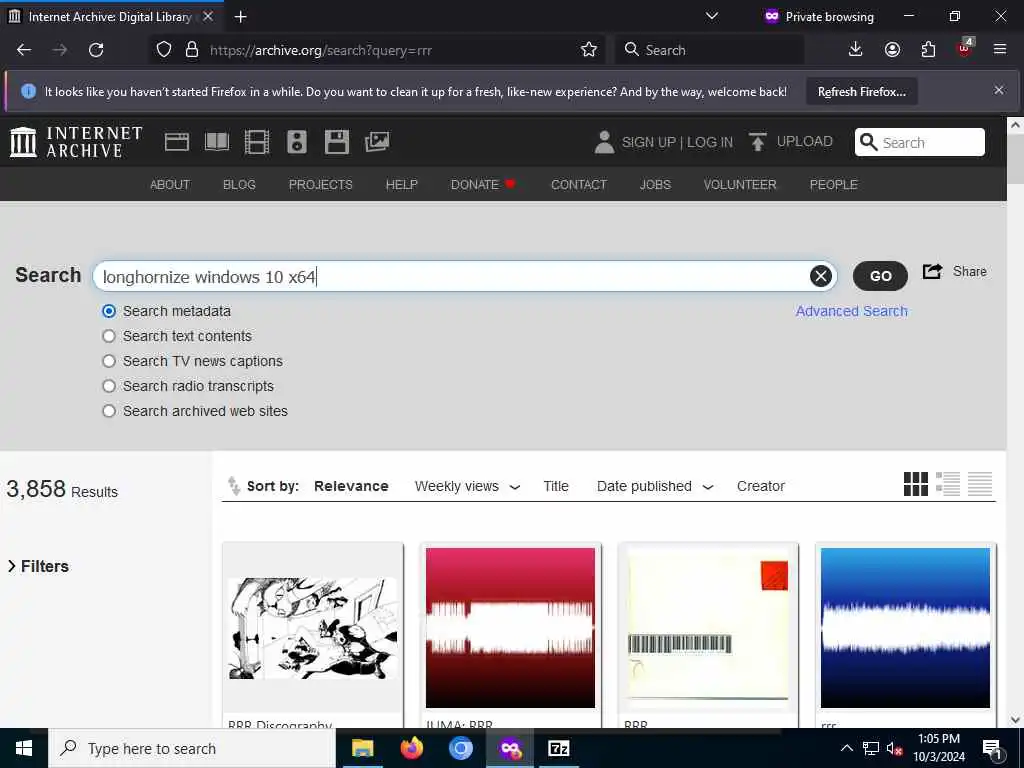The height and width of the screenshot is (768, 1024).
Task: Select Search metadata radio option
Action: pos(109,311)
